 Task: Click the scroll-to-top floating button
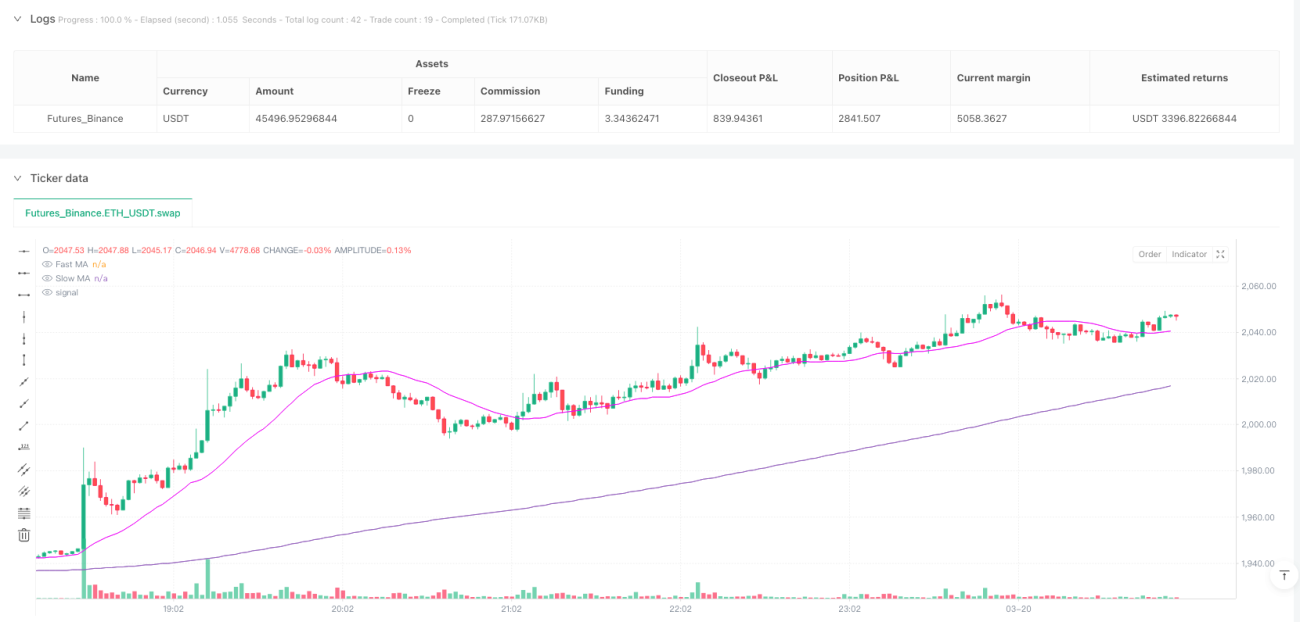coord(1283,575)
